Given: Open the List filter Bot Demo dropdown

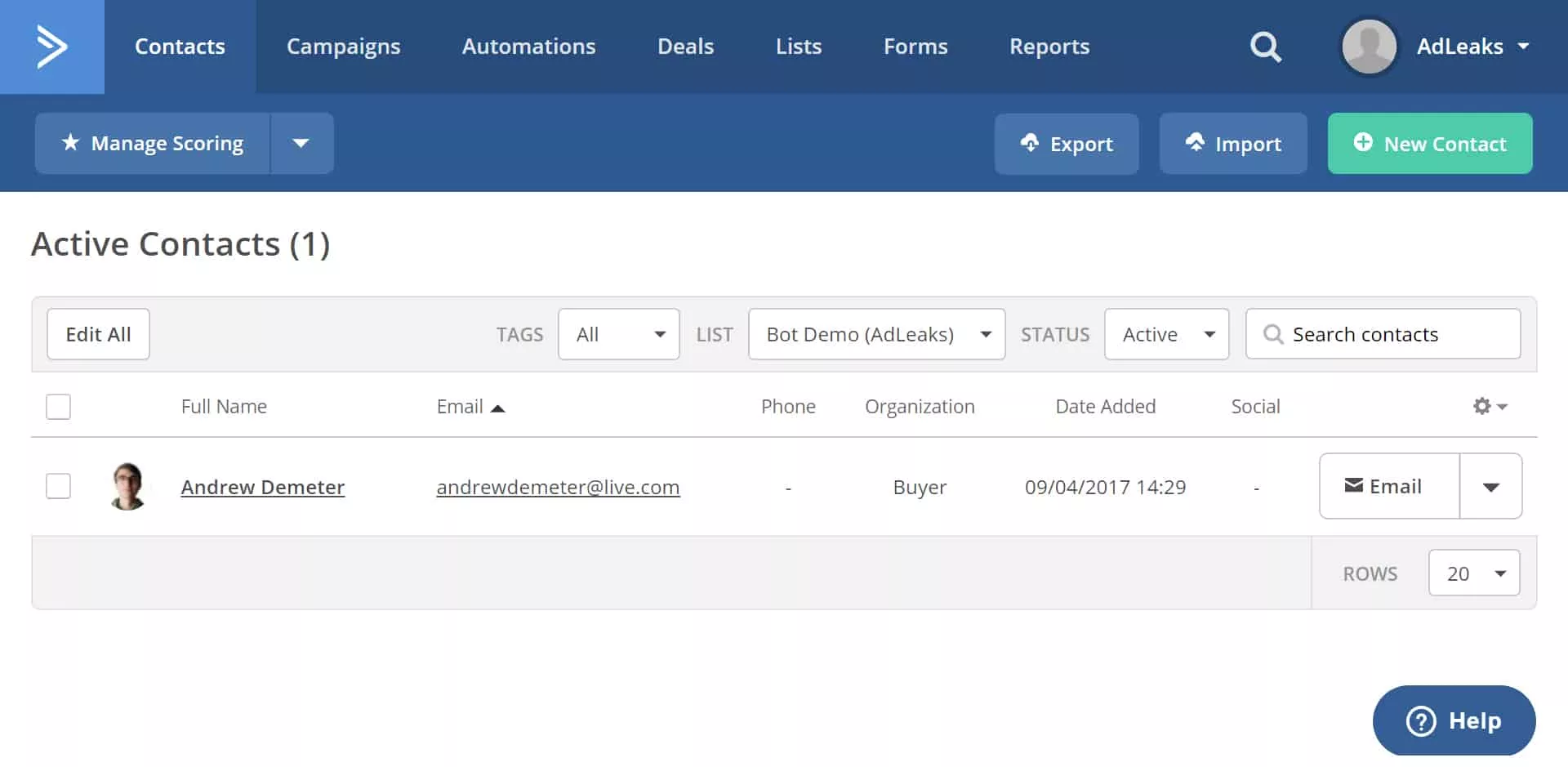Looking at the screenshot, I should pos(876,334).
